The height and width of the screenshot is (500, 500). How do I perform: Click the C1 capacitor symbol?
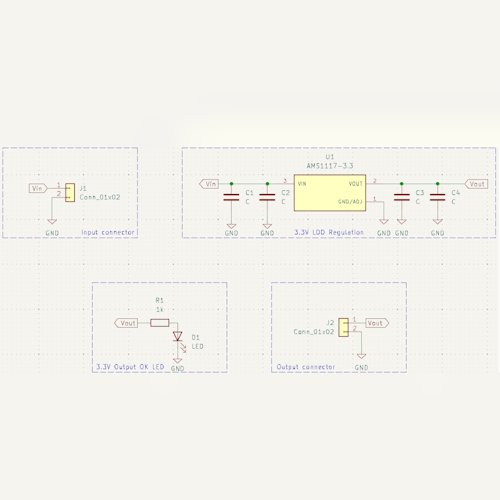[x=231, y=197]
